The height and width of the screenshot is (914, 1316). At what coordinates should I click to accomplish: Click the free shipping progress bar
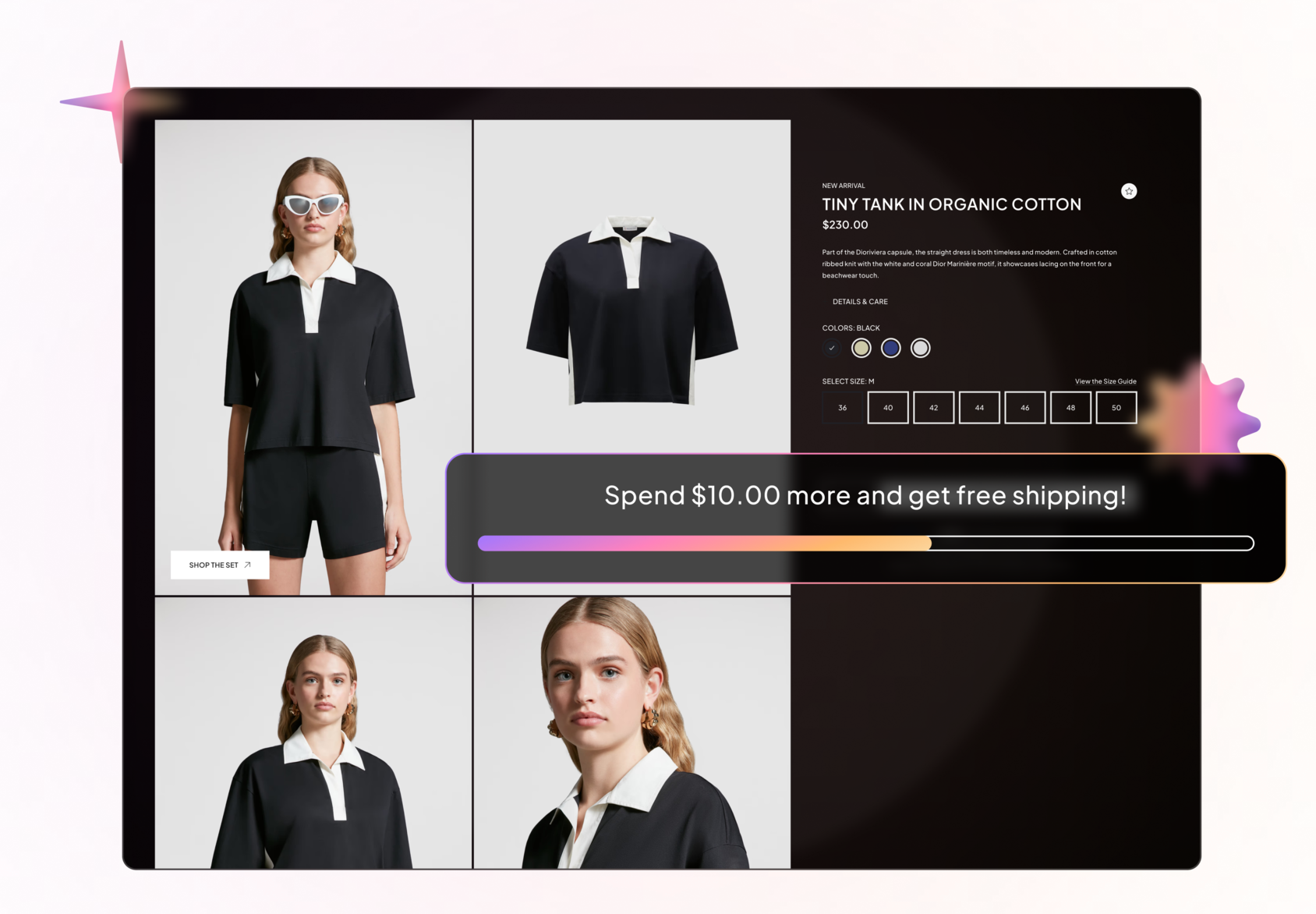point(865,544)
